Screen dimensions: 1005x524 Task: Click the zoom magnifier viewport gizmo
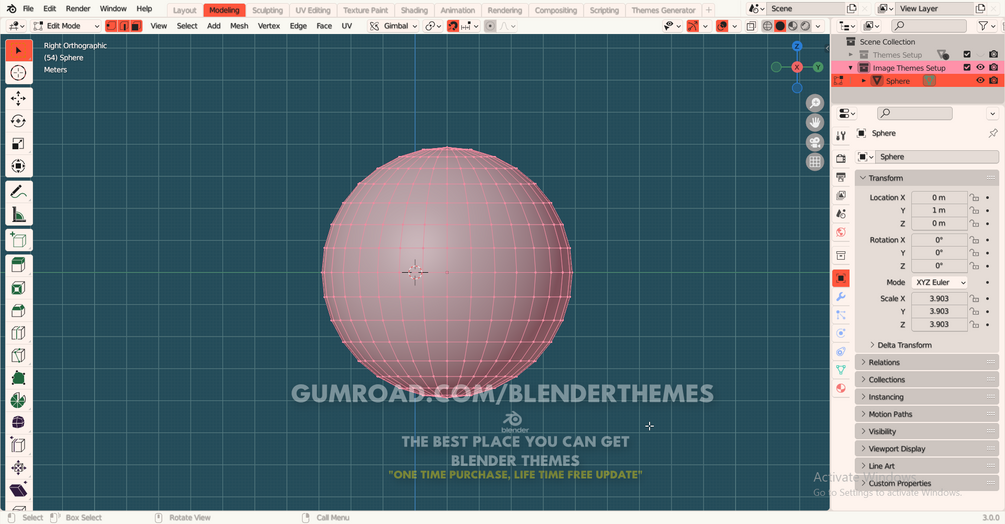[x=815, y=102]
